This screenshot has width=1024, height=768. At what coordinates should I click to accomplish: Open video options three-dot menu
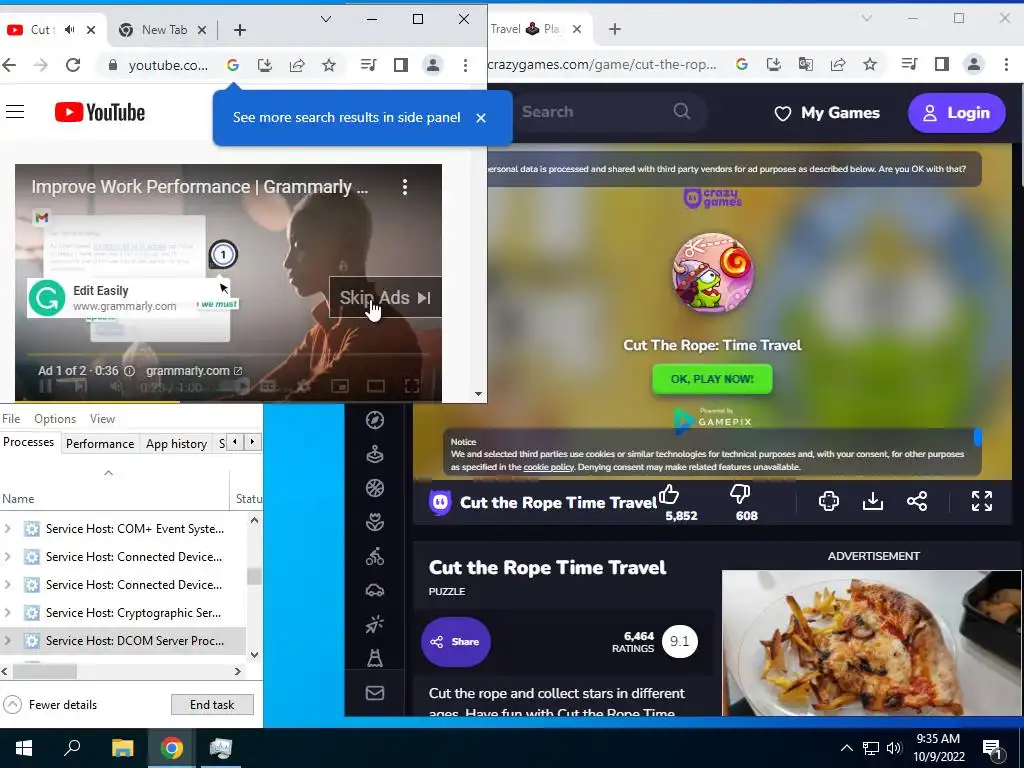405,187
